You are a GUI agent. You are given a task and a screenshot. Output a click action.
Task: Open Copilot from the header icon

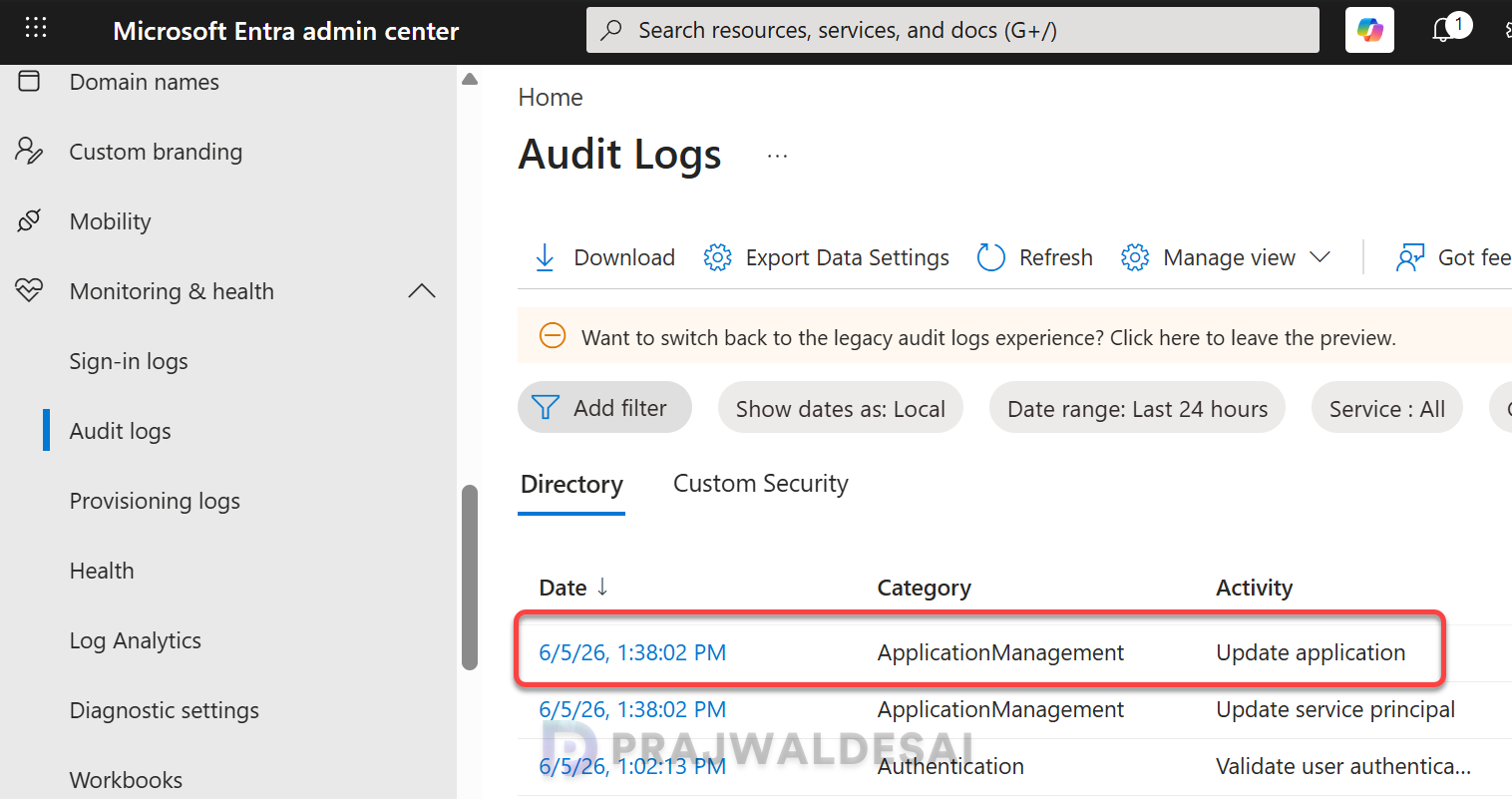pyautogui.click(x=1369, y=30)
